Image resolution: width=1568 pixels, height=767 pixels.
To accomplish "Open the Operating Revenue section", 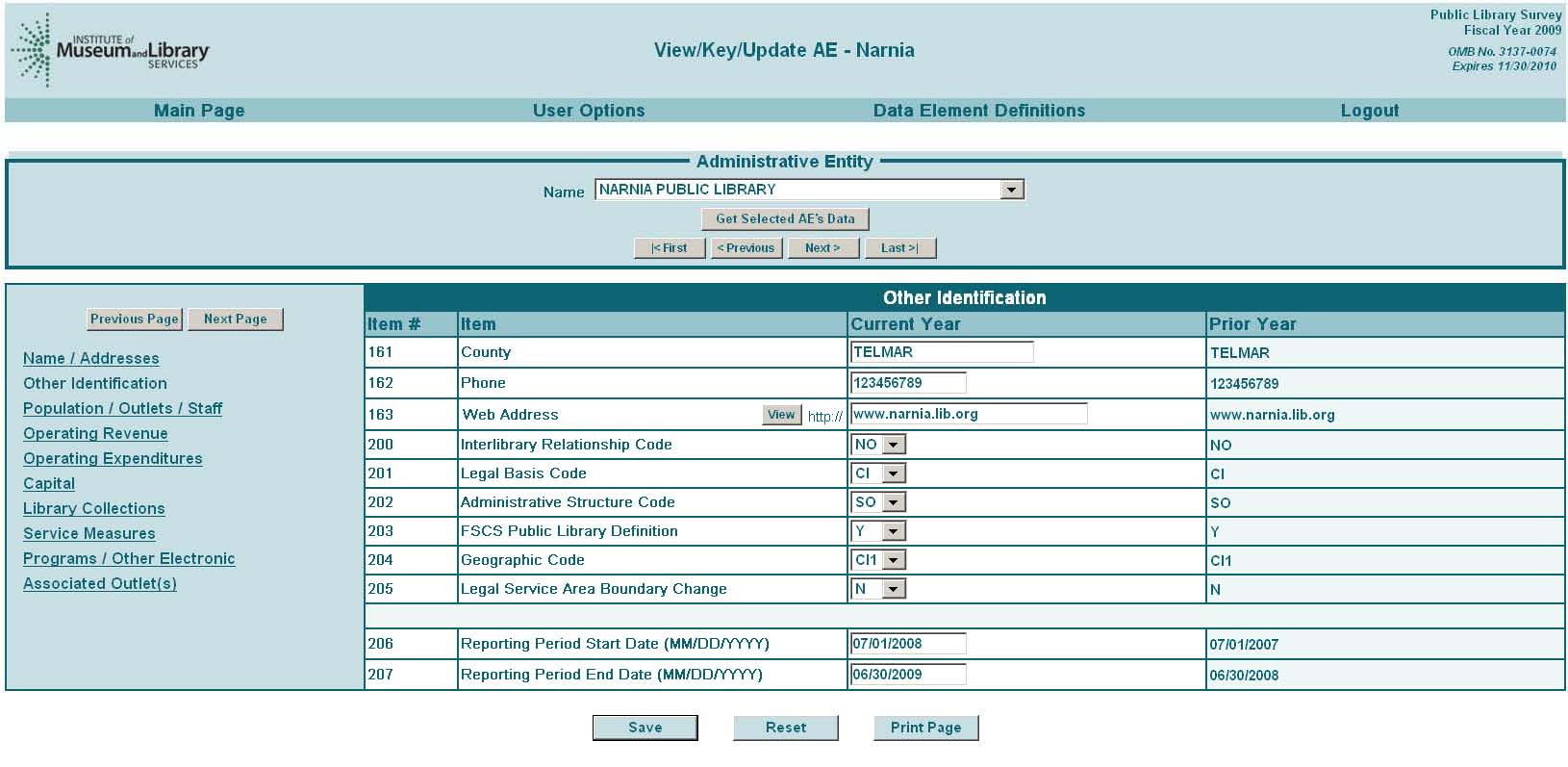I will click(x=95, y=433).
